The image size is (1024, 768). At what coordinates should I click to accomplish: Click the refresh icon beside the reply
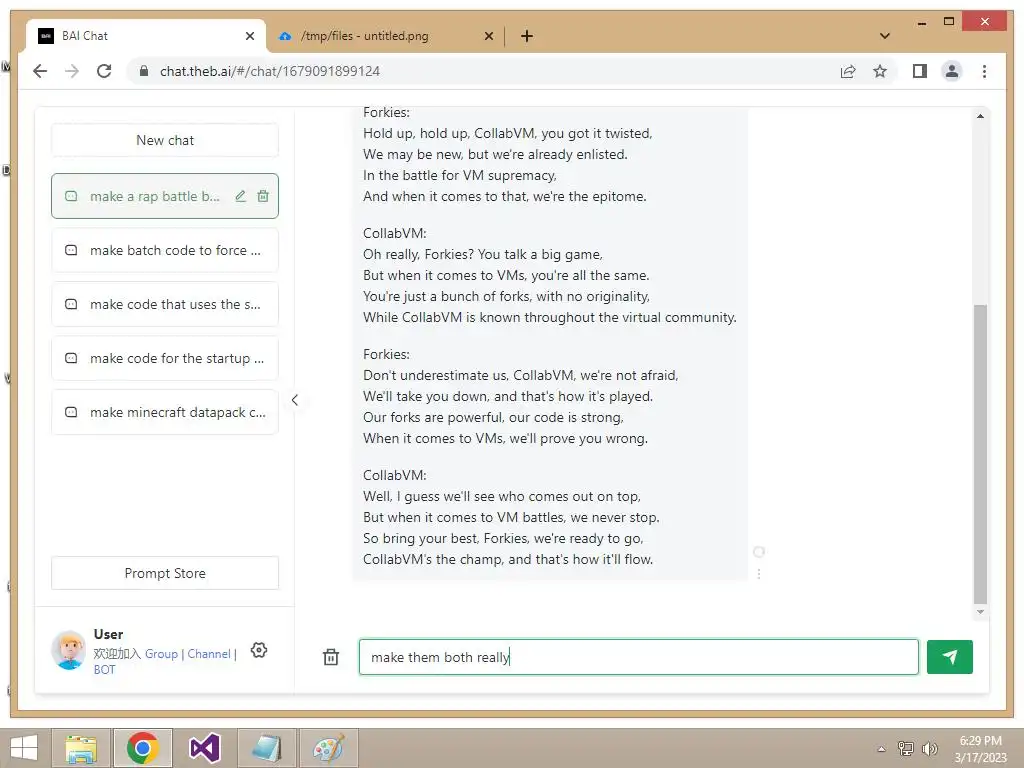759,552
